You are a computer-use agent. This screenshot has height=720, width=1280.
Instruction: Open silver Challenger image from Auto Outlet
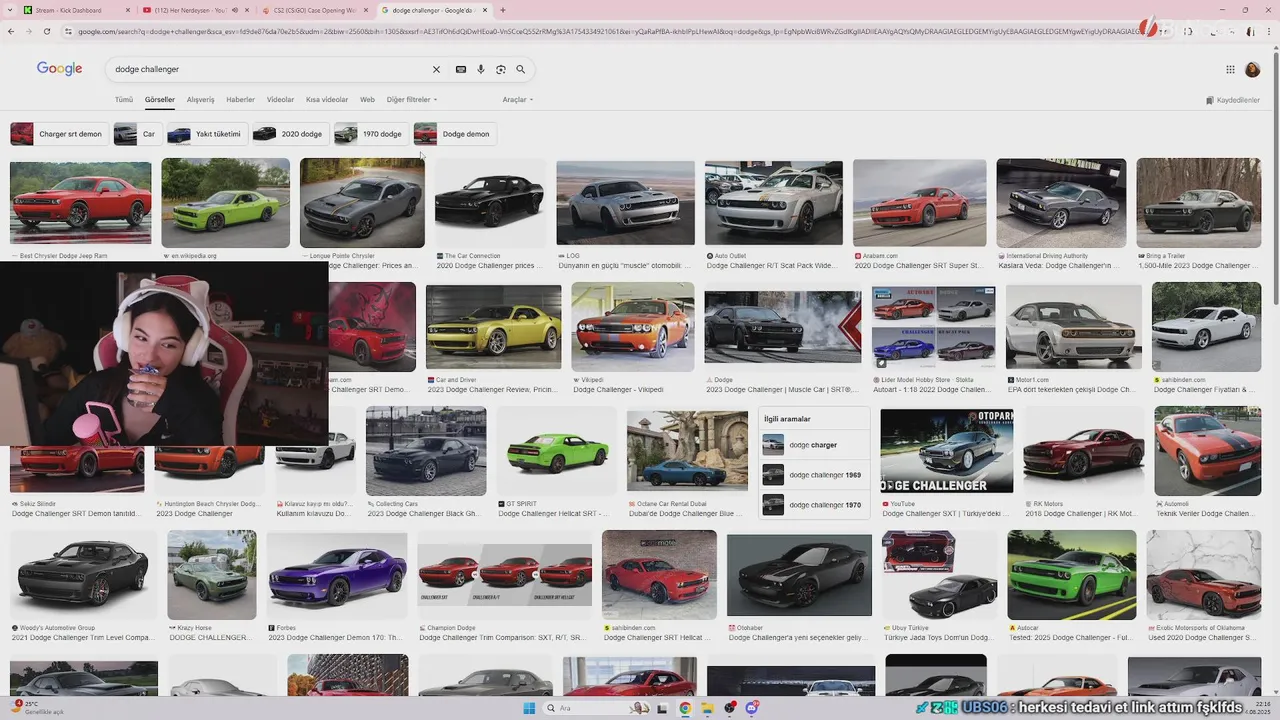point(774,202)
